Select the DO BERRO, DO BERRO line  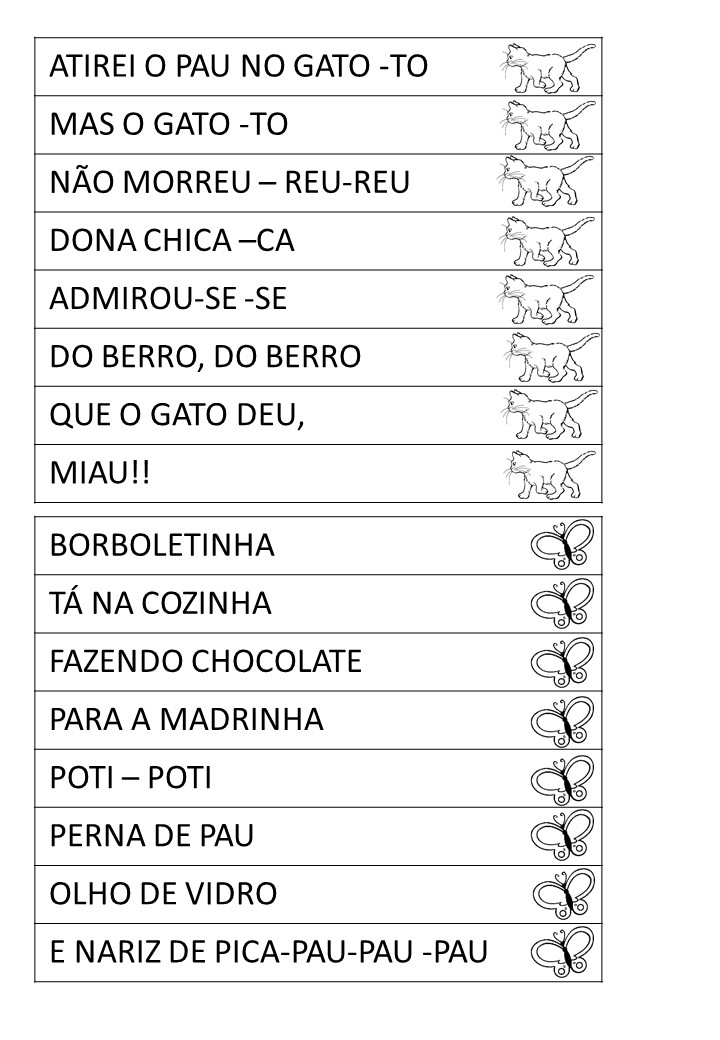coord(205,357)
